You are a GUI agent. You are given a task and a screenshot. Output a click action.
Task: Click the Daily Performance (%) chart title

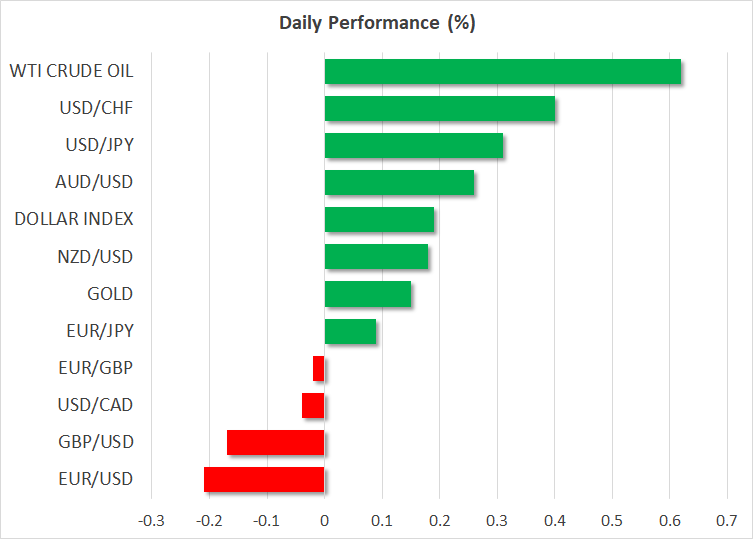click(x=376, y=23)
